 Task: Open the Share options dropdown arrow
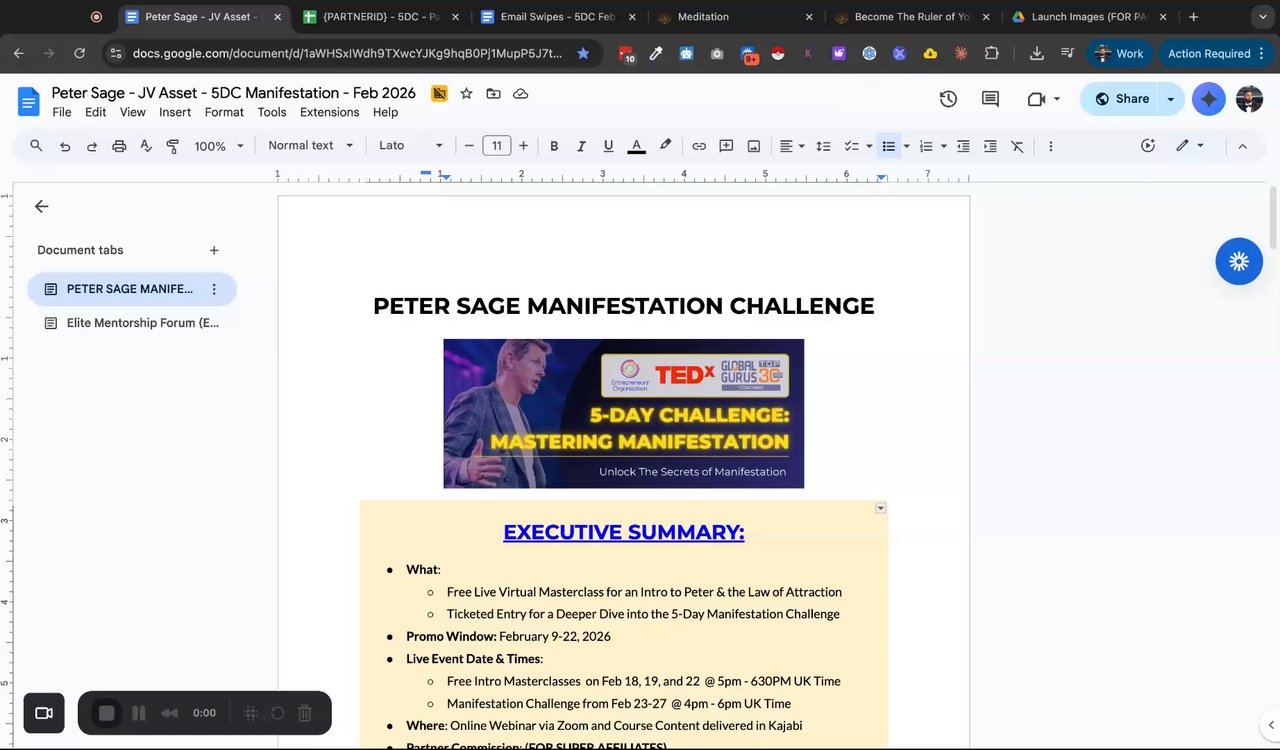[x=1170, y=99]
